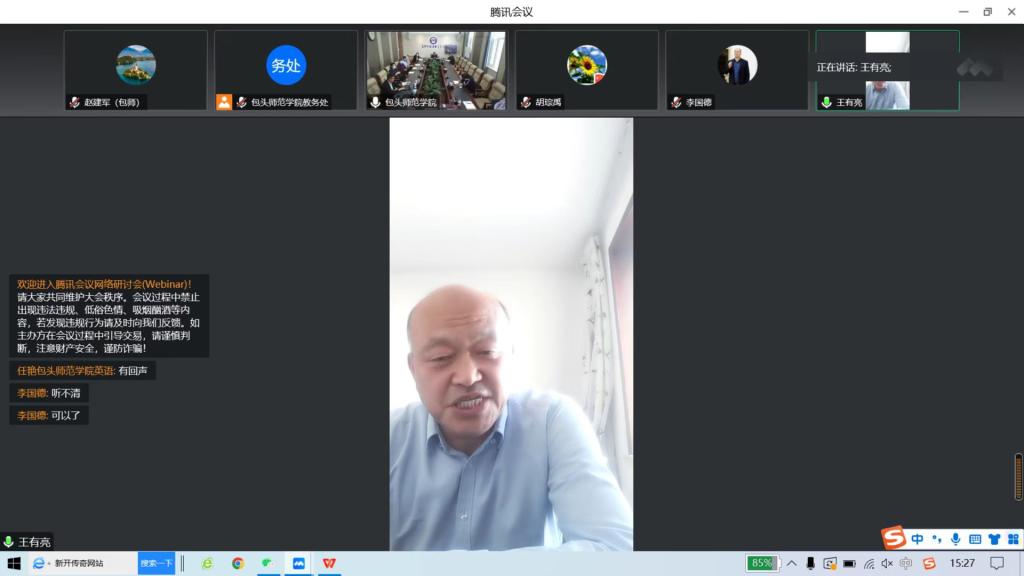
Task: Toggle the Sogou punctuation mode button
Action: 936,539
